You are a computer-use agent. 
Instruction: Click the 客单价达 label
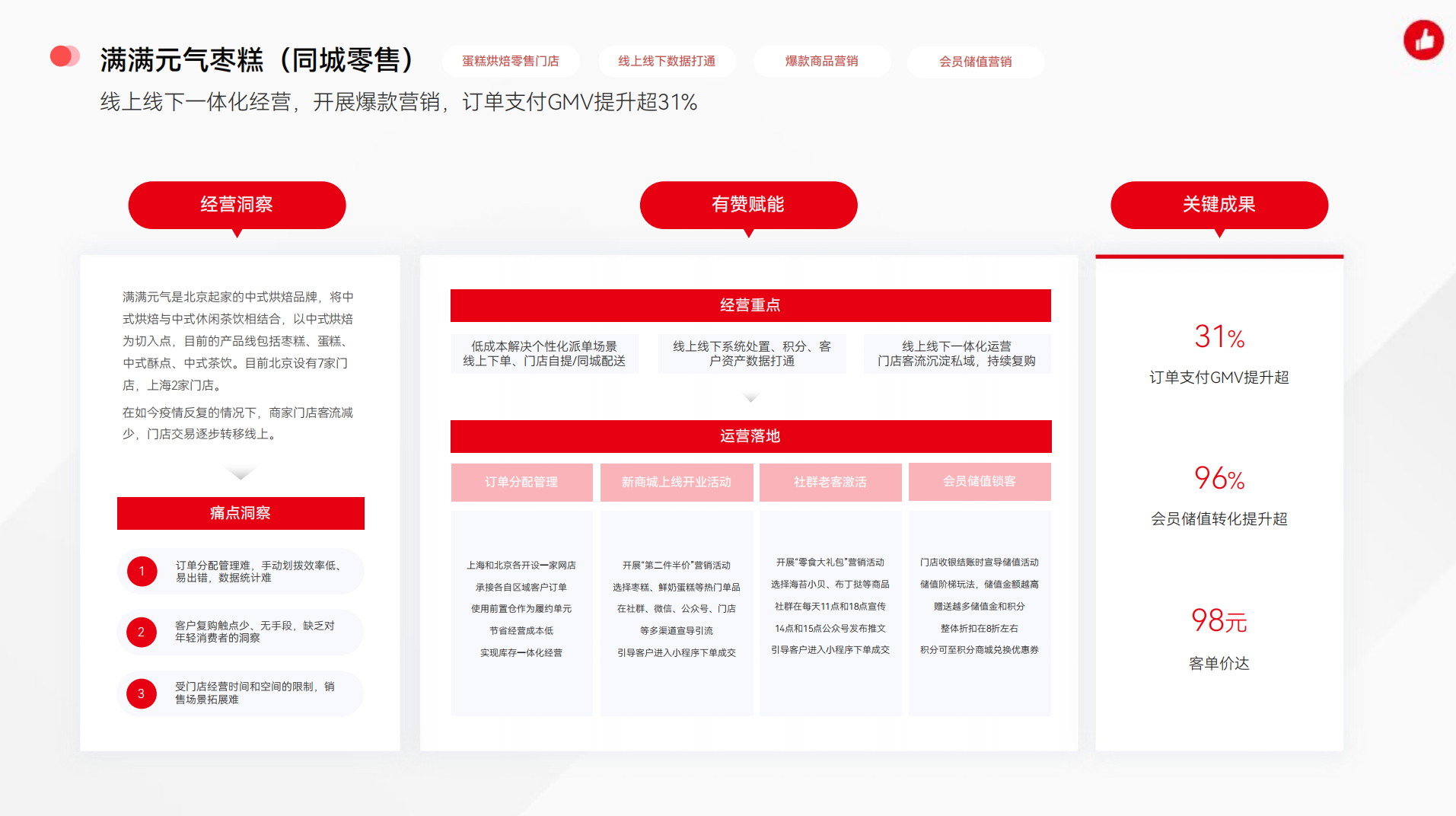coord(1219,664)
